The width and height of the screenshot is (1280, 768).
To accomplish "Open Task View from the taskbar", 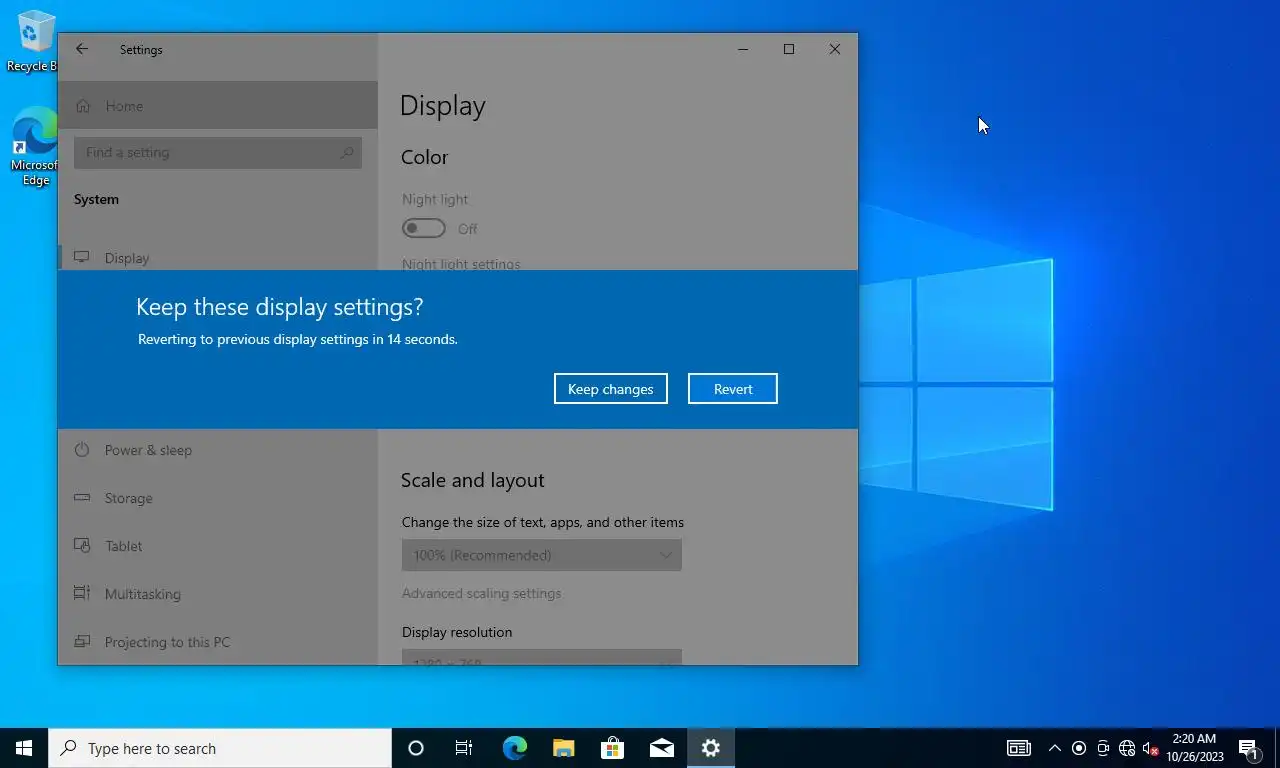I will 464,748.
